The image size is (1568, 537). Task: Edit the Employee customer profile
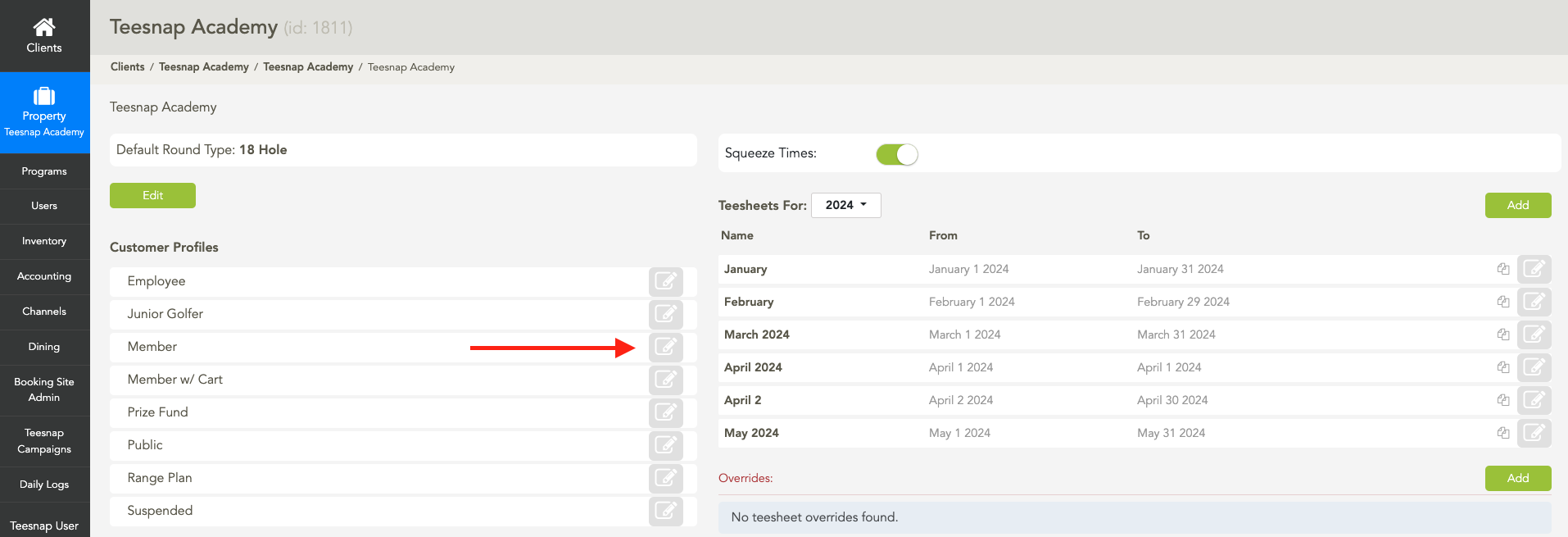pyautogui.click(x=666, y=281)
